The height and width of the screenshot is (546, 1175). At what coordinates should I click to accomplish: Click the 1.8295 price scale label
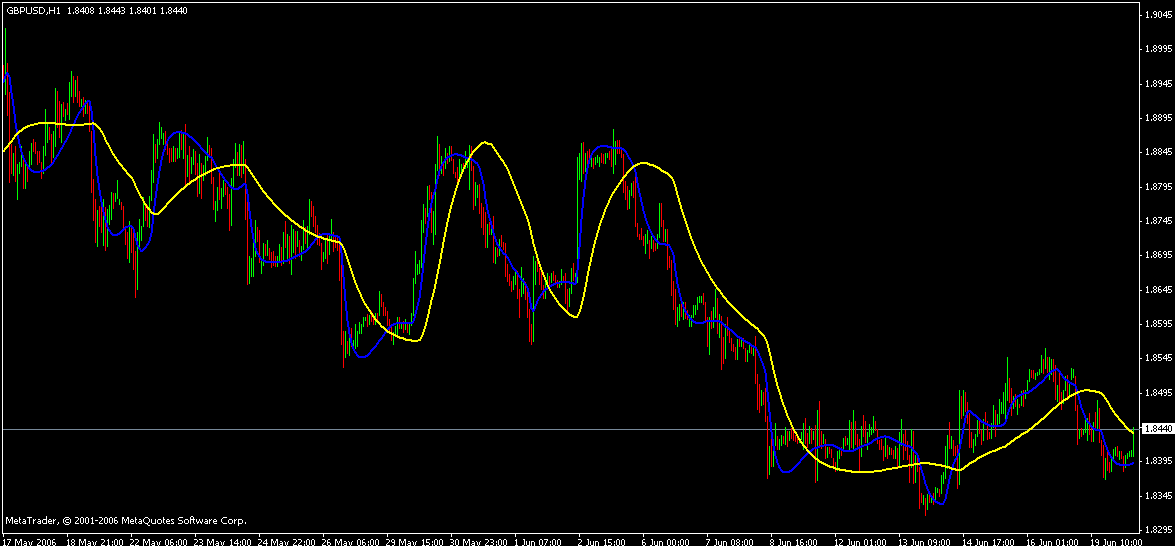click(x=1158, y=530)
